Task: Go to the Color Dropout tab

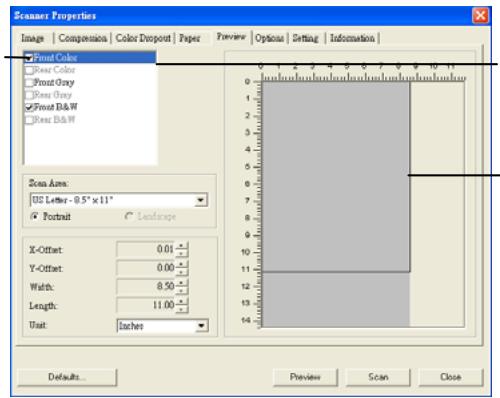Action: pos(143,38)
